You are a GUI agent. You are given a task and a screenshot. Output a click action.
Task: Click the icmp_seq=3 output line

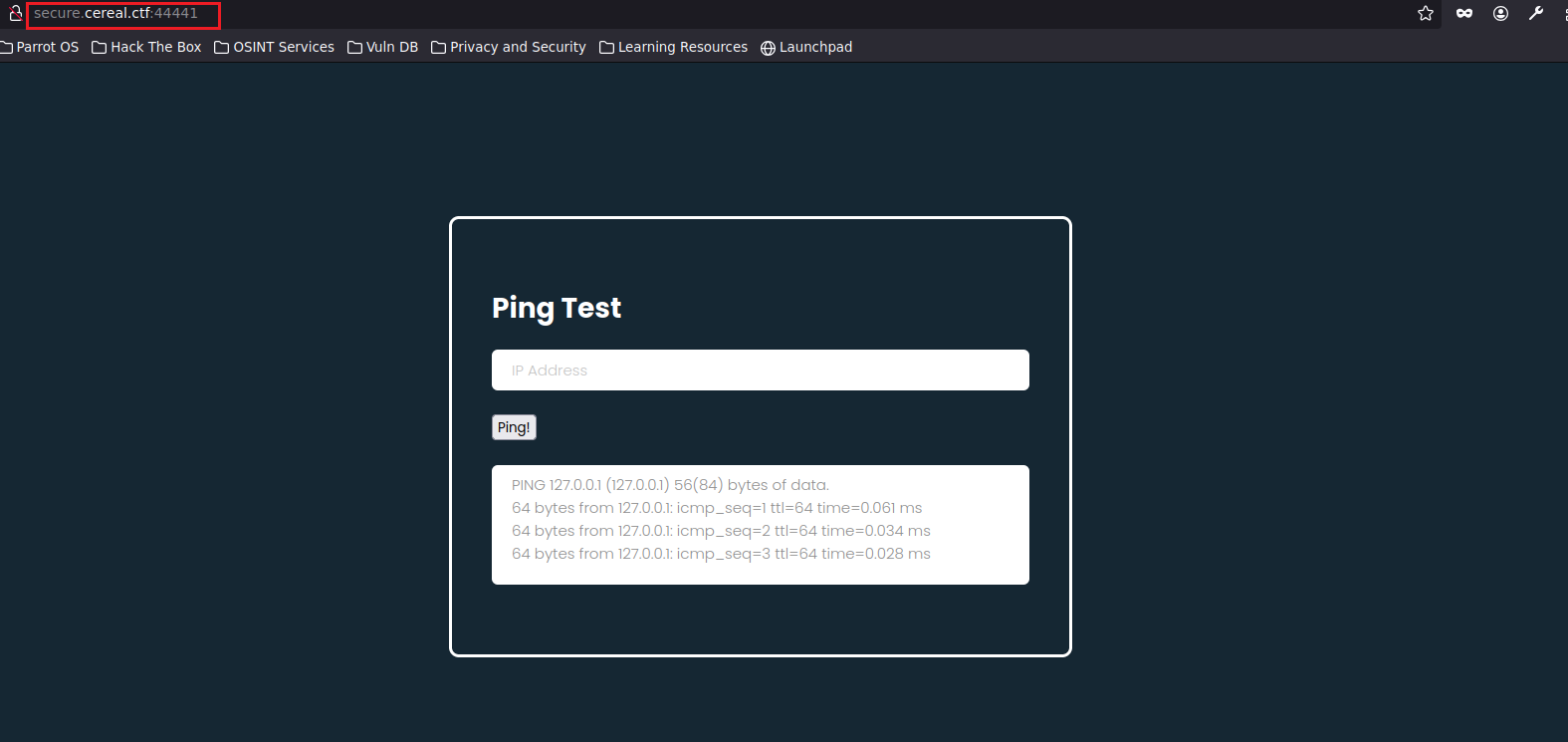click(x=721, y=554)
